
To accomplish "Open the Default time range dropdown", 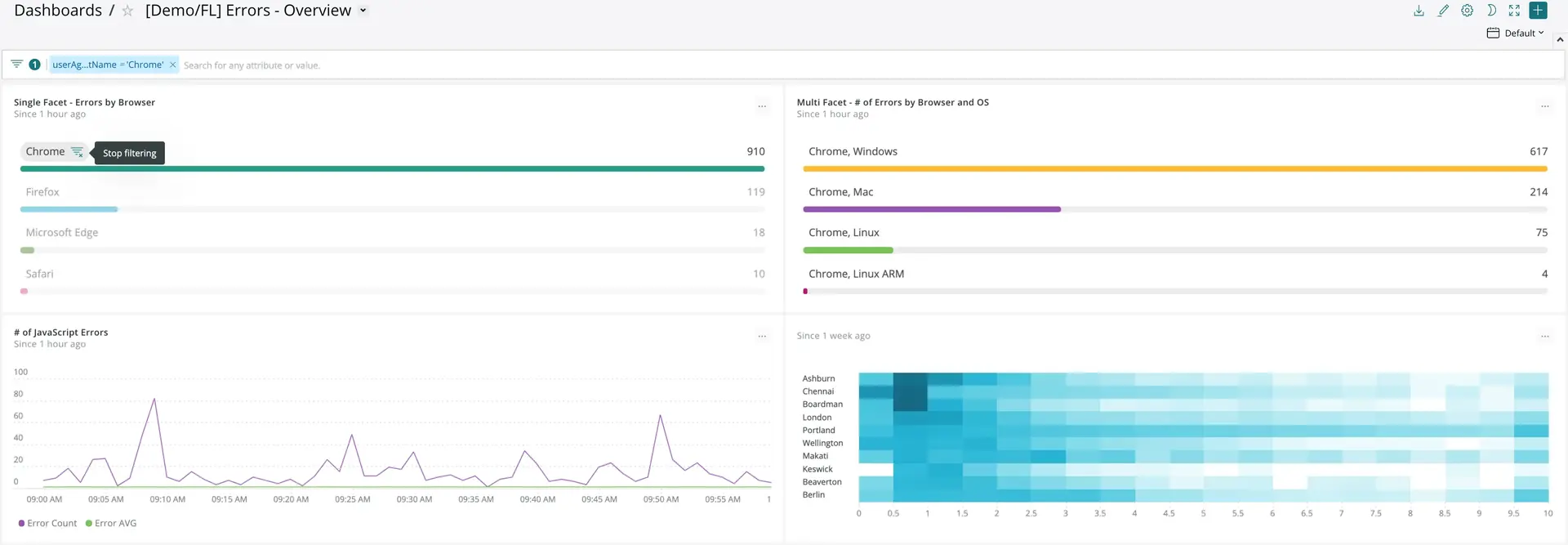I will pyautogui.click(x=1524, y=34).
